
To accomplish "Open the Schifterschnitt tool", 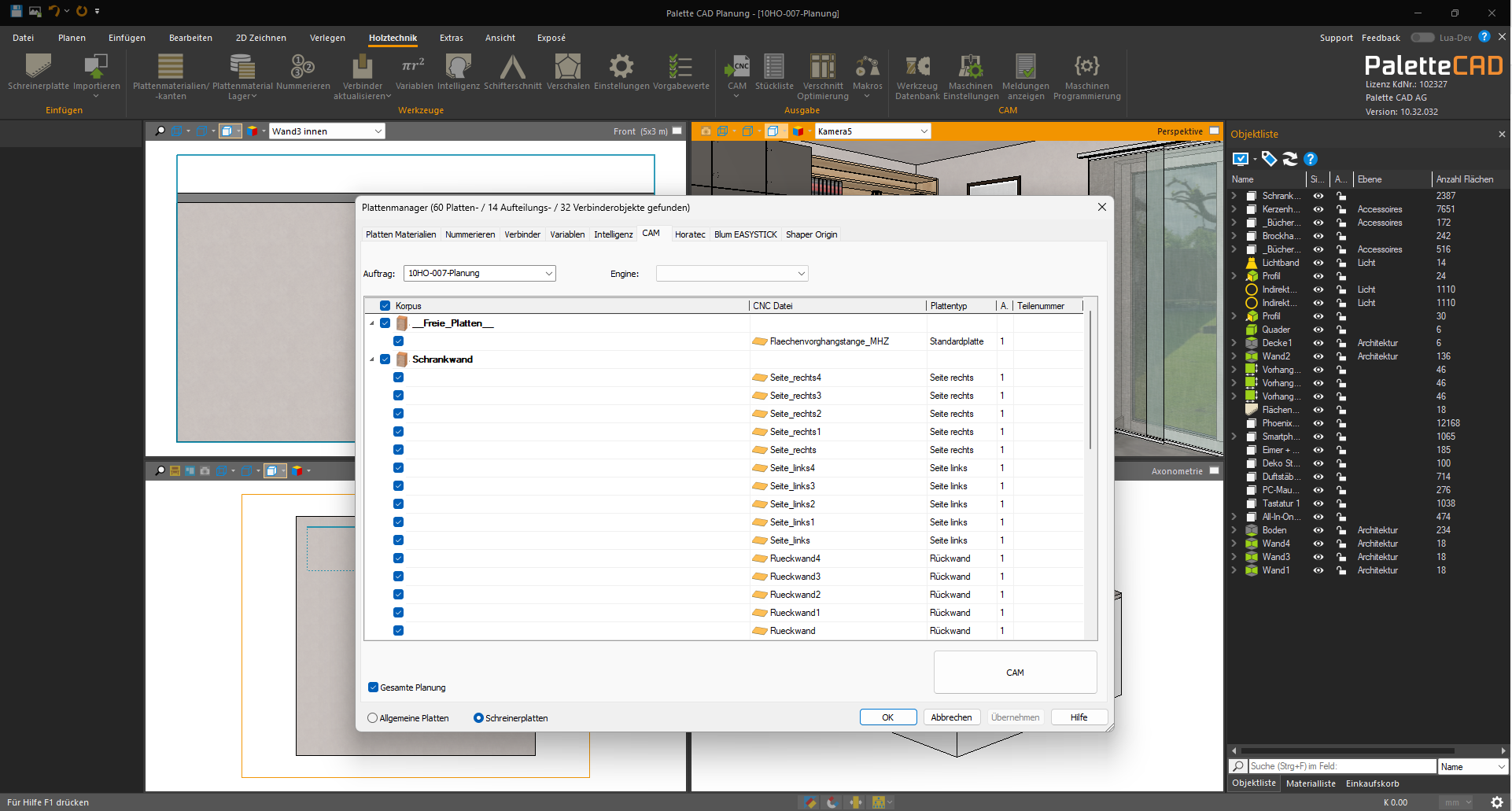I will [513, 72].
